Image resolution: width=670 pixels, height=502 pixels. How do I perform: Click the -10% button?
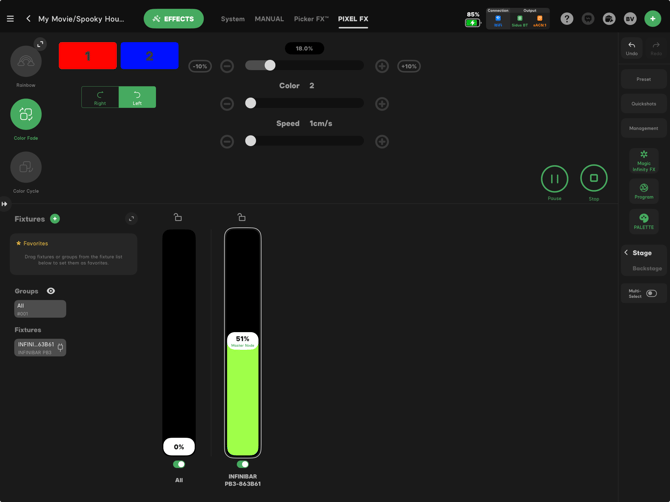tap(200, 66)
